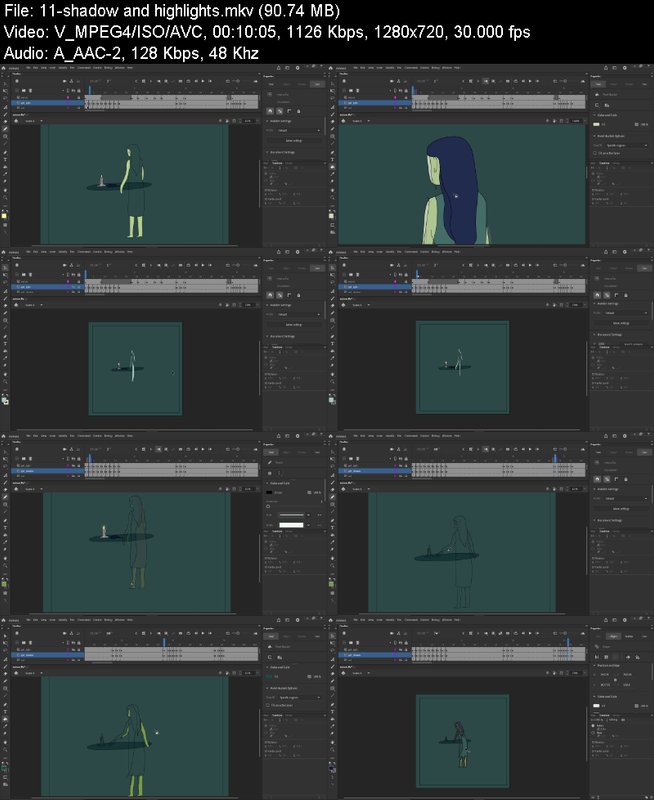654x800 pixels.
Task: Click toolbar fill swatch in close-up hair frame
Action: 332,216
